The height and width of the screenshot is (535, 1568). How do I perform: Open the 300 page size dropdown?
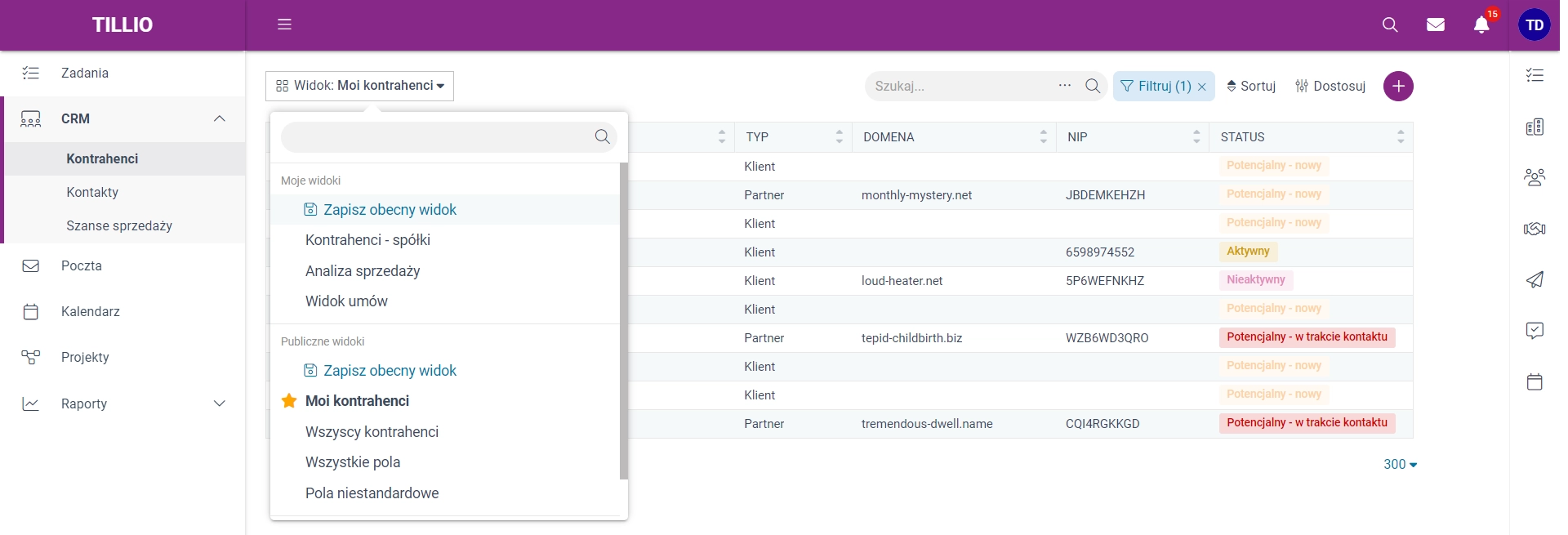[x=1400, y=464]
